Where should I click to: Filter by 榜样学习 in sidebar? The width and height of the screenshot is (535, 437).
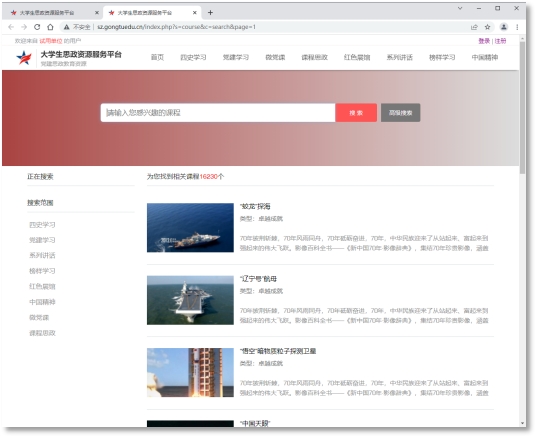[x=42, y=271]
